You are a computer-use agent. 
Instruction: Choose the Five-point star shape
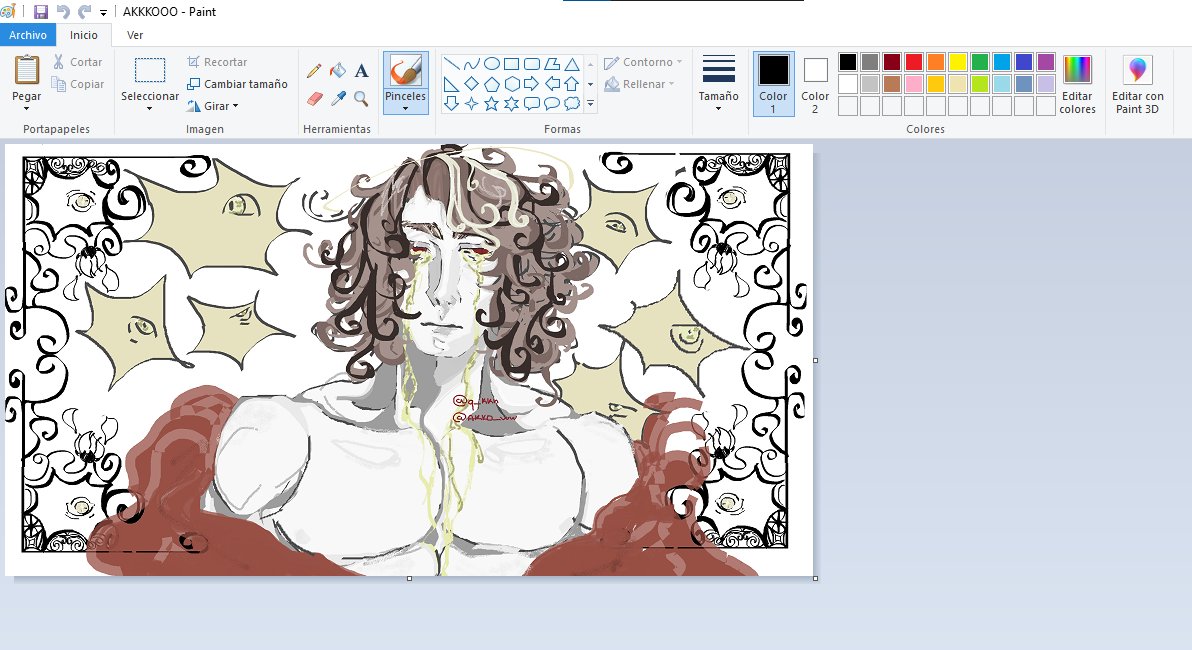click(492, 103)
